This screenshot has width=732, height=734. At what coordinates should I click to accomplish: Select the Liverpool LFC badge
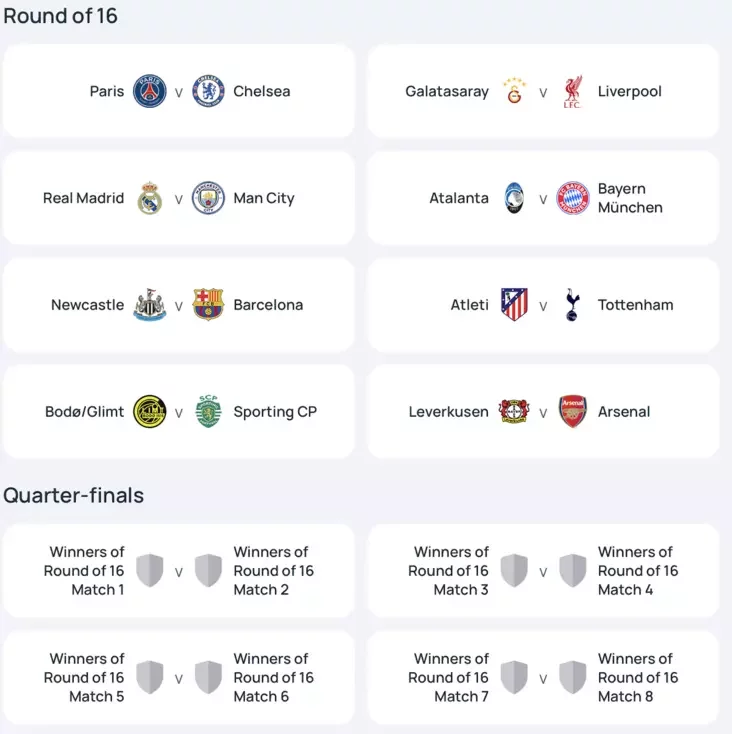tap(573, 91)
